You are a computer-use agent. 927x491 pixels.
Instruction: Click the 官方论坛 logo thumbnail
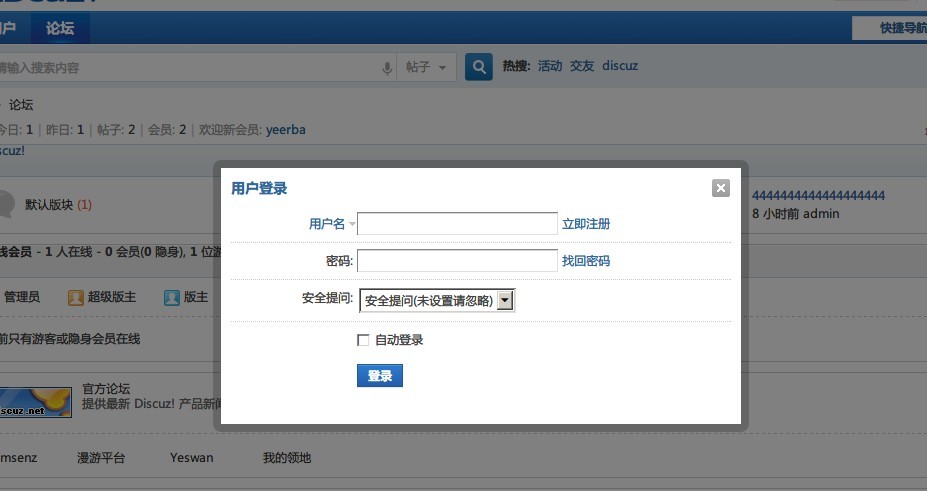[35, 402]
